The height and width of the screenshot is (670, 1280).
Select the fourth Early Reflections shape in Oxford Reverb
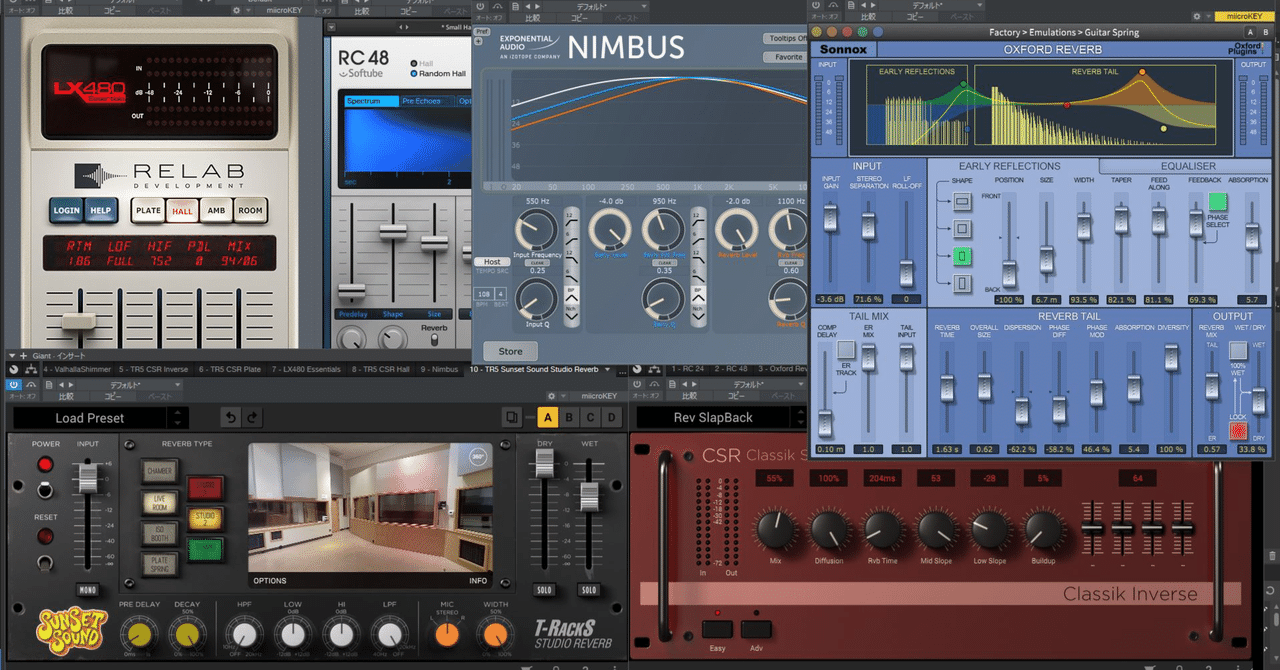pyautogui.click(x=963, y=283)
